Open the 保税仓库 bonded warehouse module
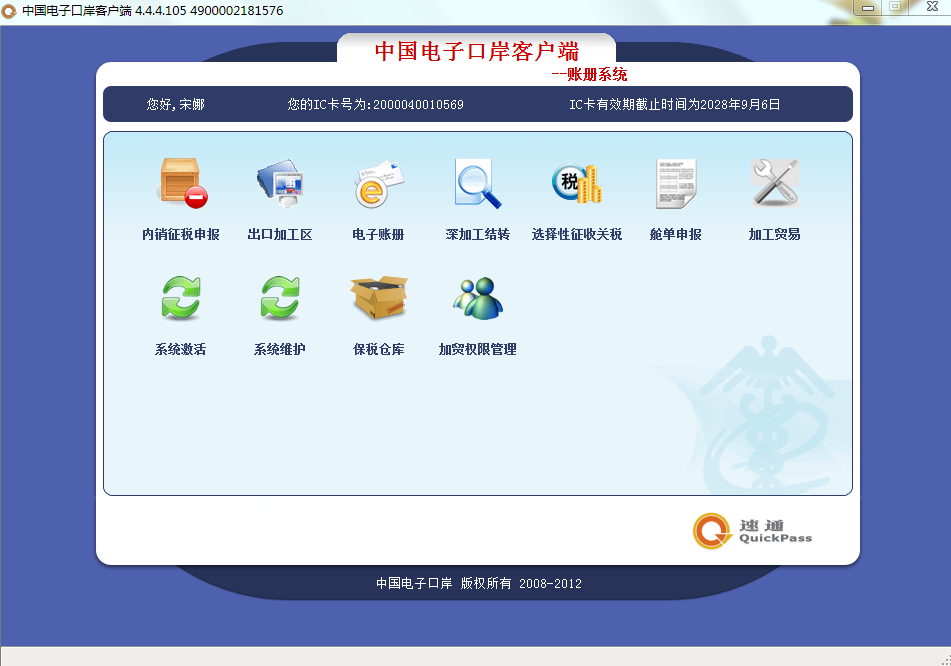951x666 pixels. pos(379,311)
